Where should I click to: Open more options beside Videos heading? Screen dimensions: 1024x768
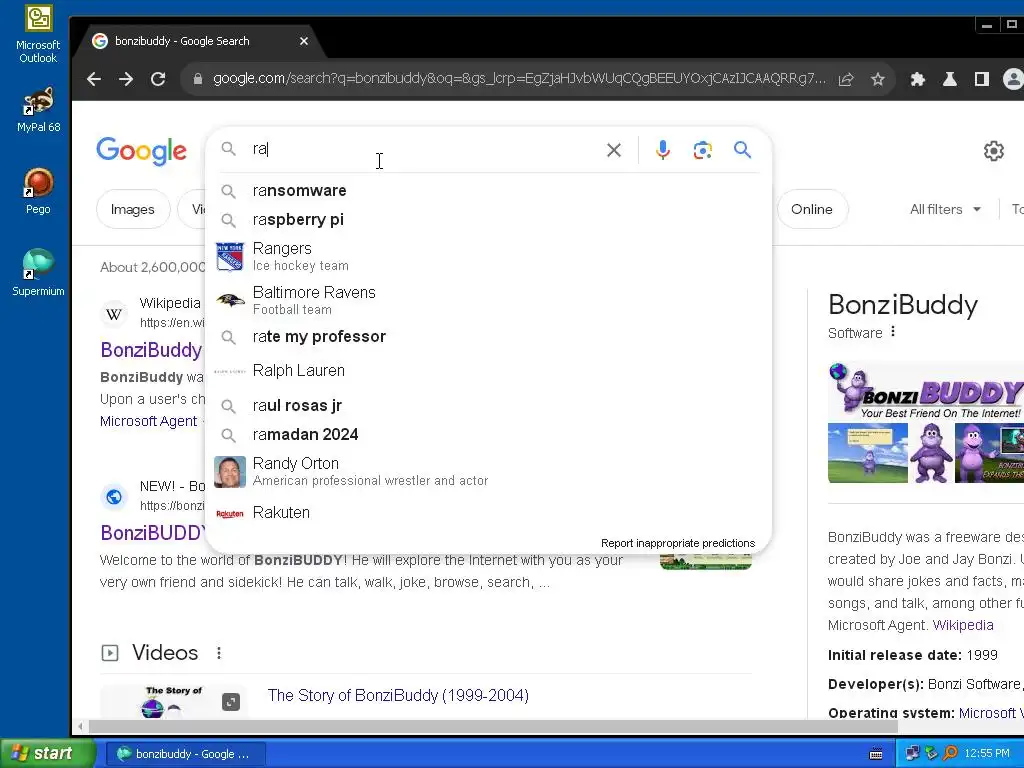coord(219,652)
